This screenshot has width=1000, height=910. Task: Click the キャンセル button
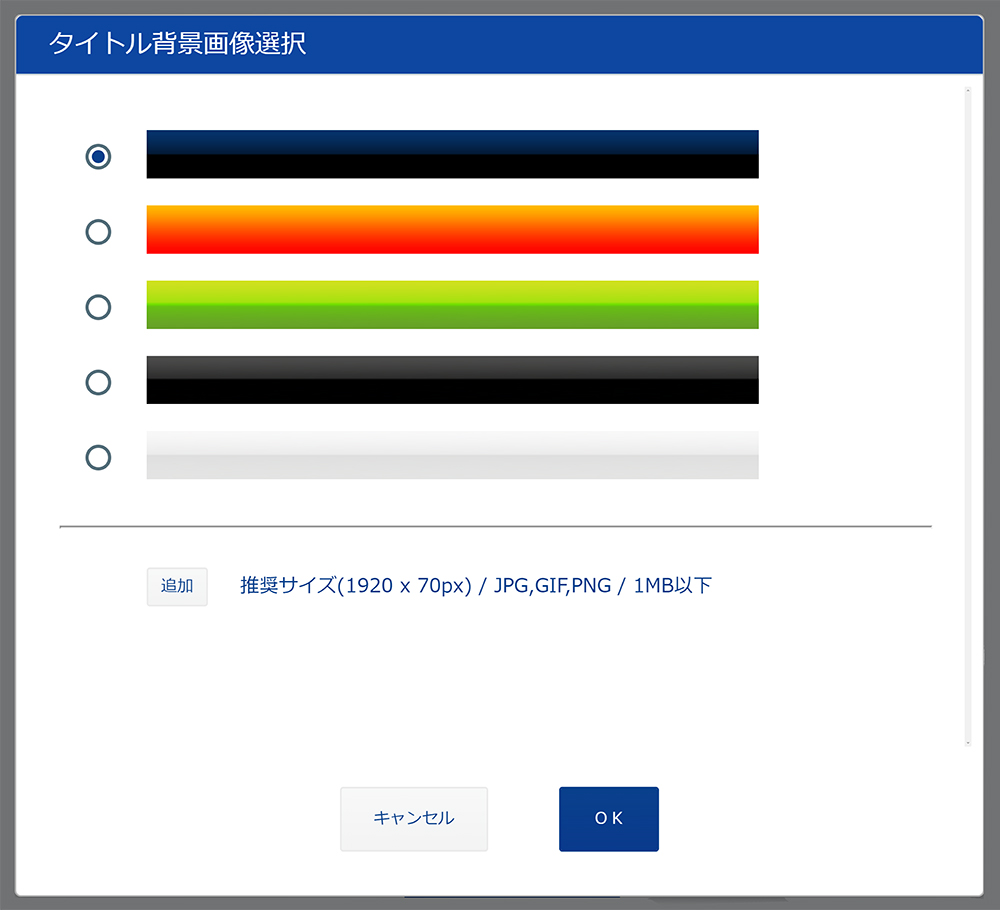coord(413,819)
